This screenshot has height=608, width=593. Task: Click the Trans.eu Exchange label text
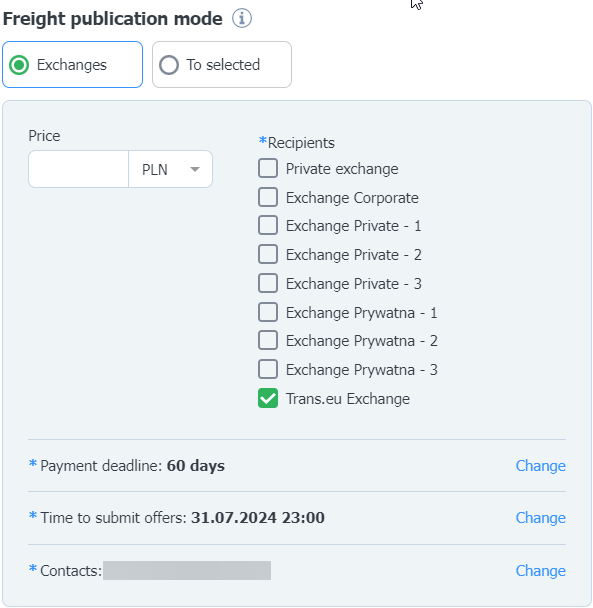tap(348, 399)
